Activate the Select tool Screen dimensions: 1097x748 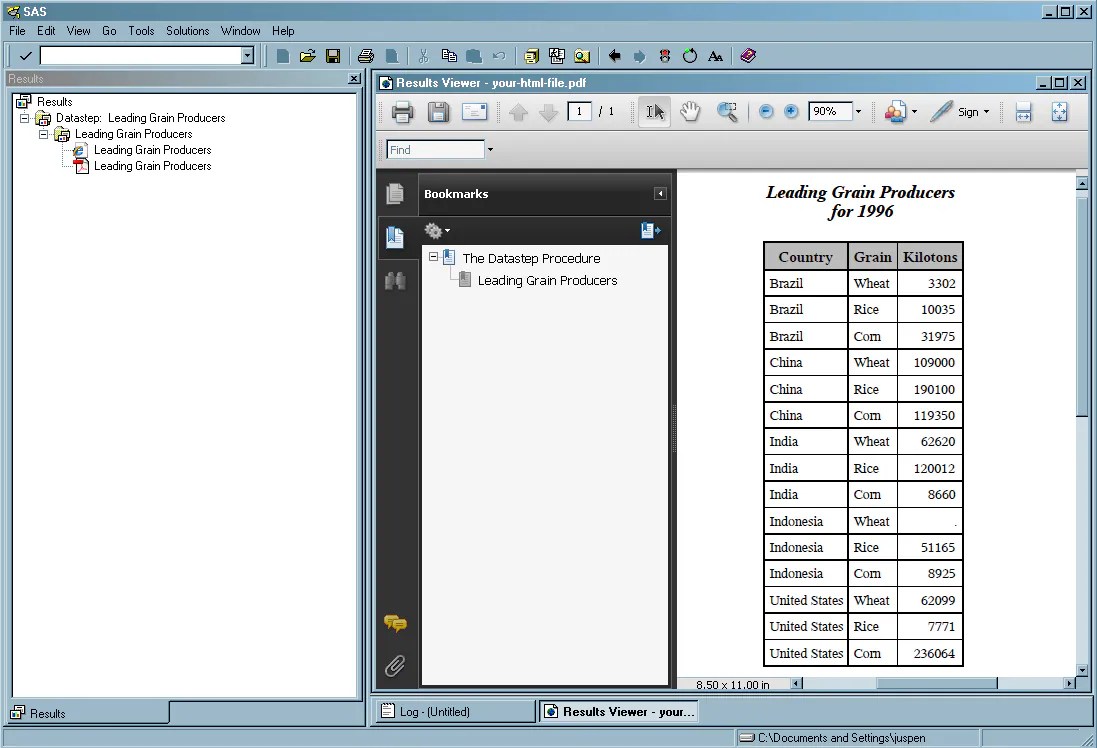(x=654, y=112)
